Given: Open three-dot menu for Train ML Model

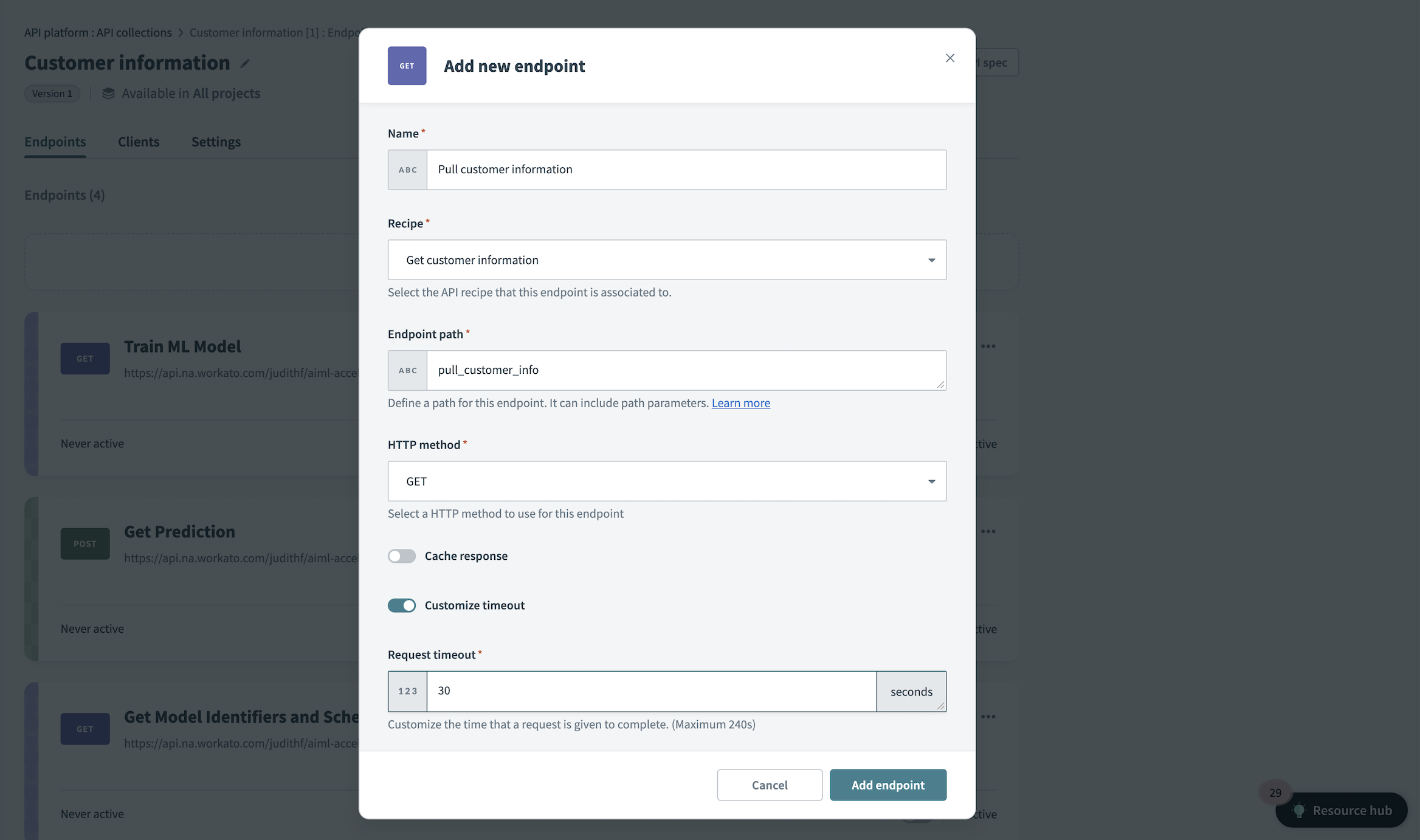Looking at the screenshot, I should 988,346.
